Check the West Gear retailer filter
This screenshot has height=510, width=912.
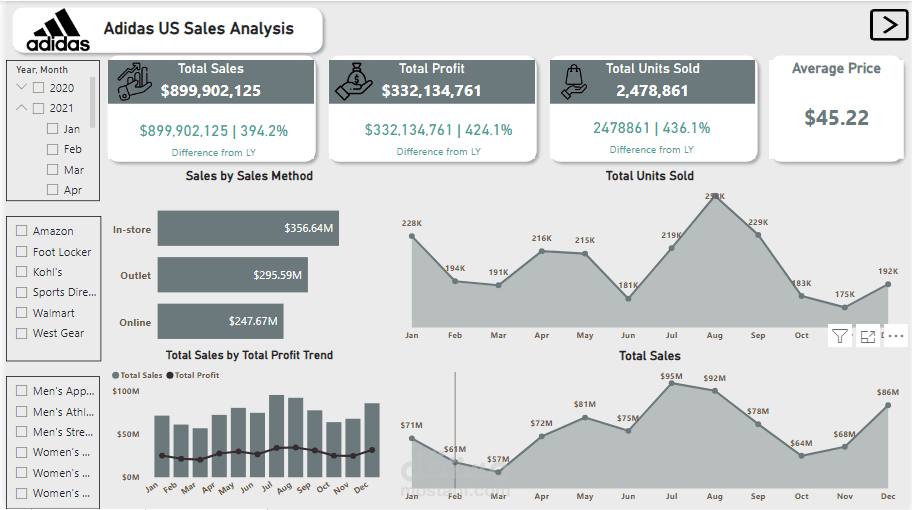click(x=22, y=333)
